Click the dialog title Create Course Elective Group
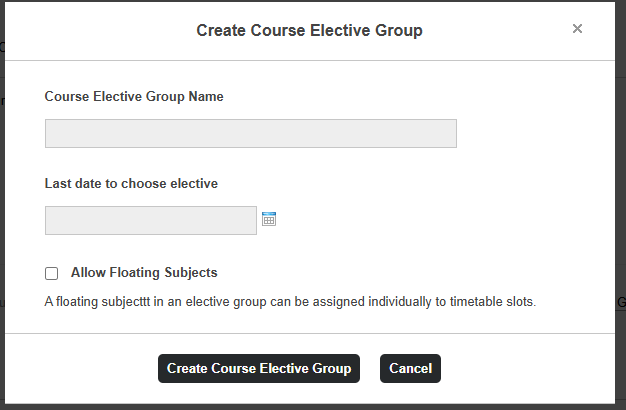Image resolution: width=626 pixels, height=410 pixels. [309, 30]
